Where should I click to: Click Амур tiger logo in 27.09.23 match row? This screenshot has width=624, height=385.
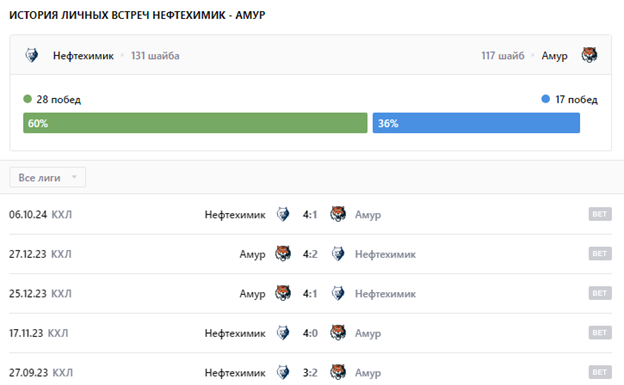coord(338,372)
